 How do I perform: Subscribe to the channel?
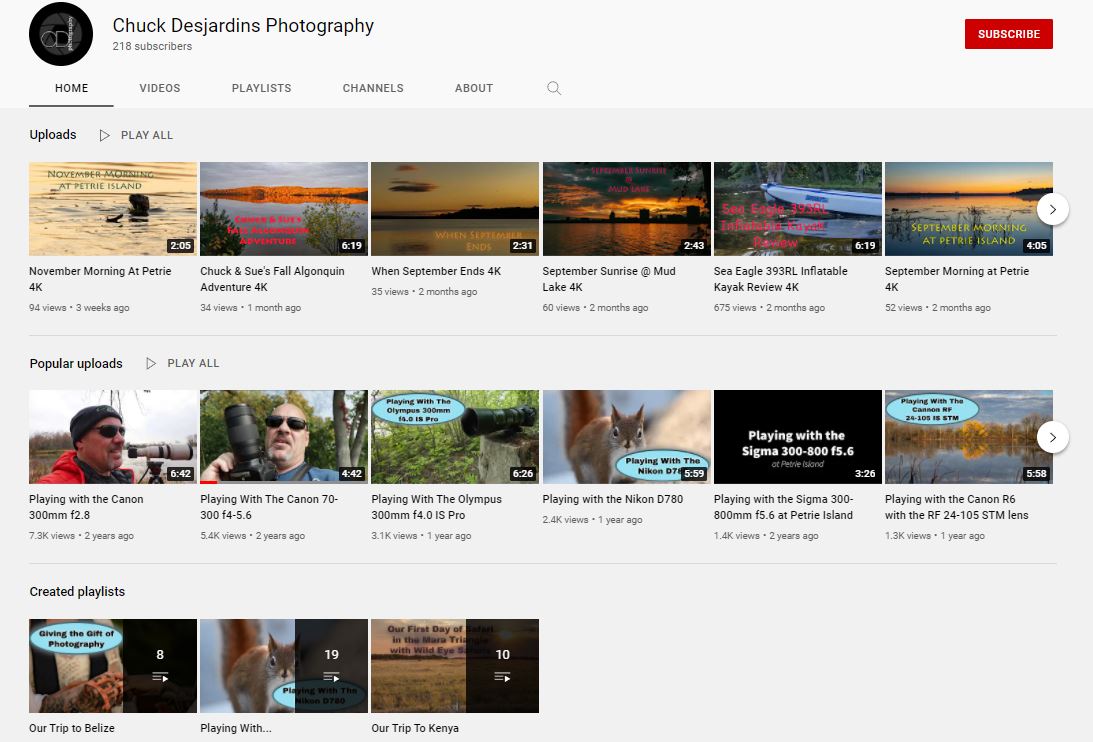pos(1008,34)
